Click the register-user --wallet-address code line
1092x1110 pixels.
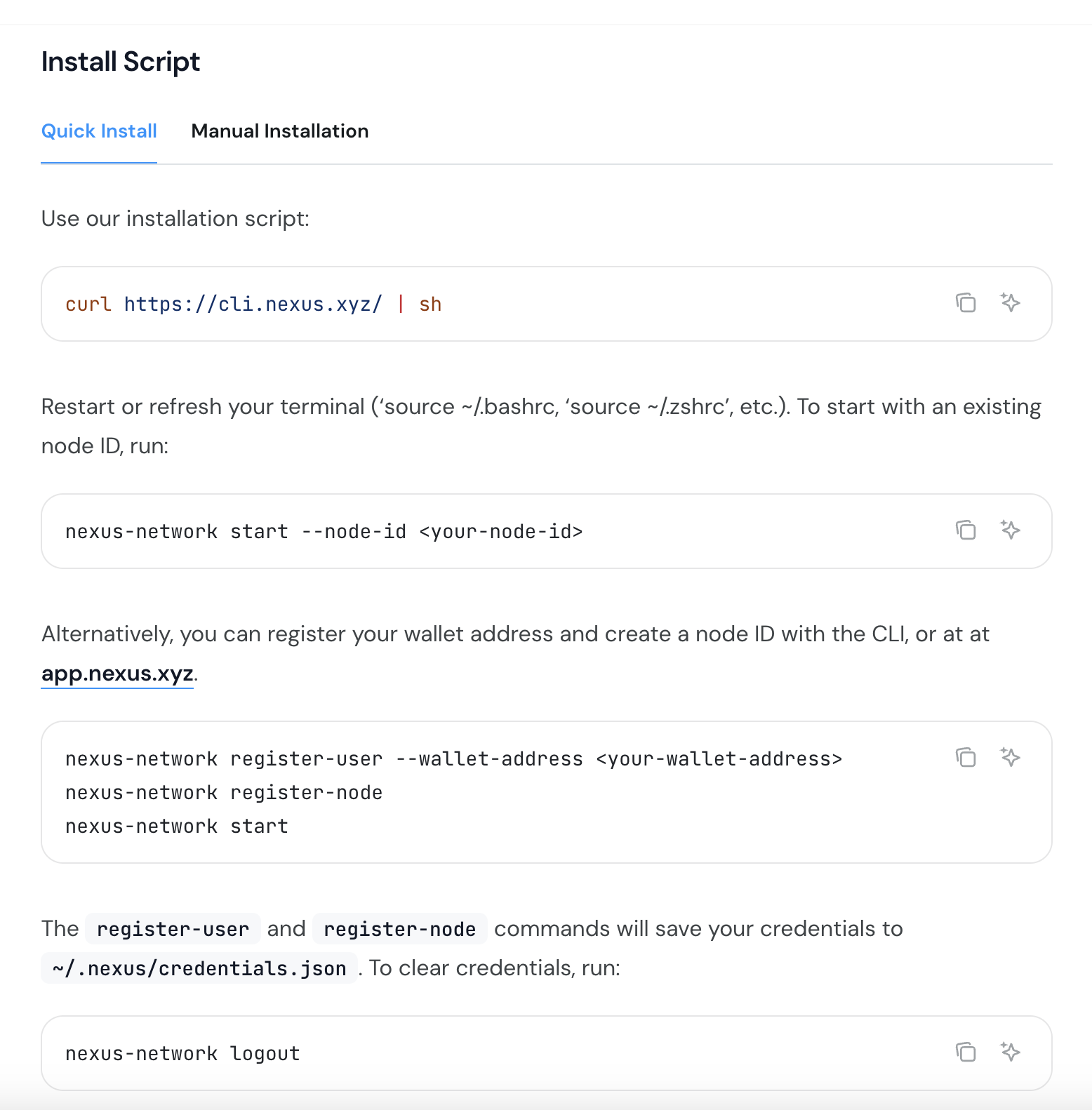[453, 759]
